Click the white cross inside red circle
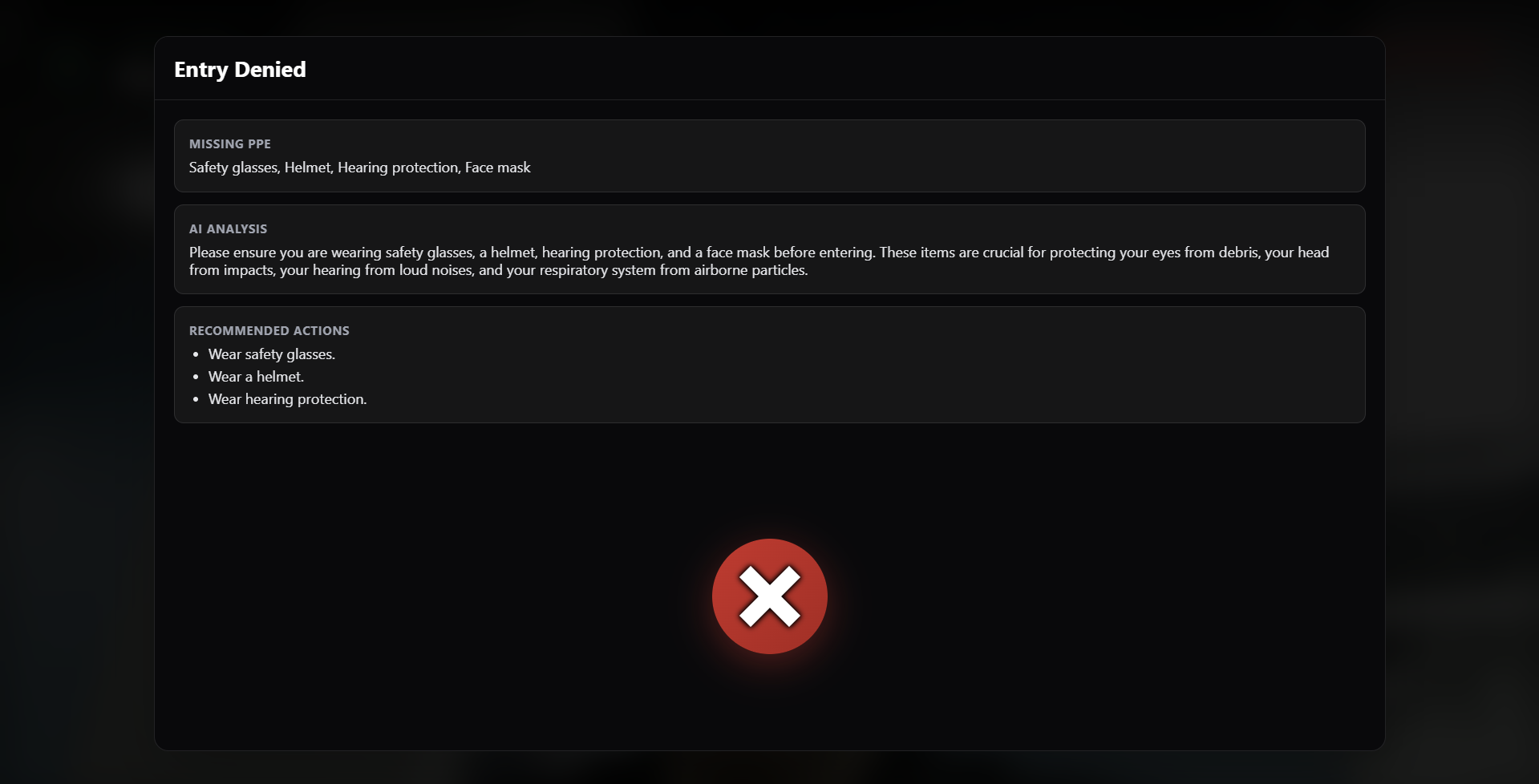 pyautogui.click(x=769, y=596)
